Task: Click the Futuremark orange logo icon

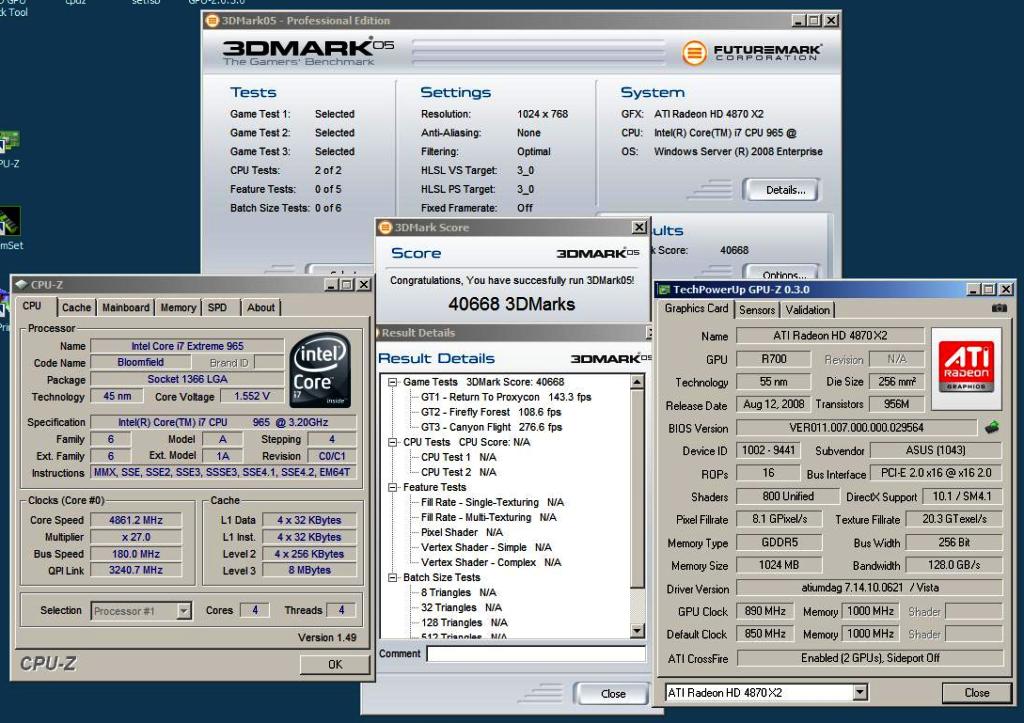Action: [x=694, y=53]
